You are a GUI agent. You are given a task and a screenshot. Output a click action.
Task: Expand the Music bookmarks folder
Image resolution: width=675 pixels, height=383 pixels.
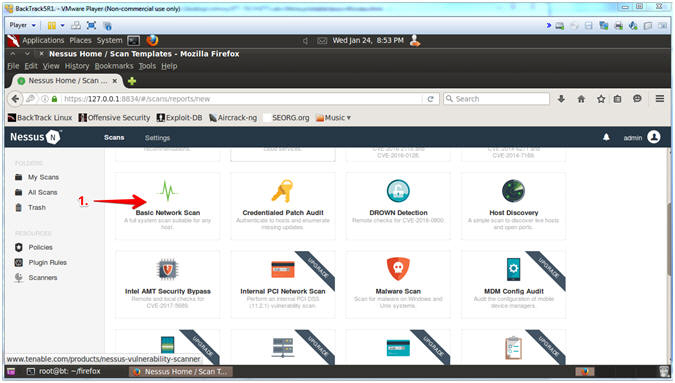pos(334,117)
